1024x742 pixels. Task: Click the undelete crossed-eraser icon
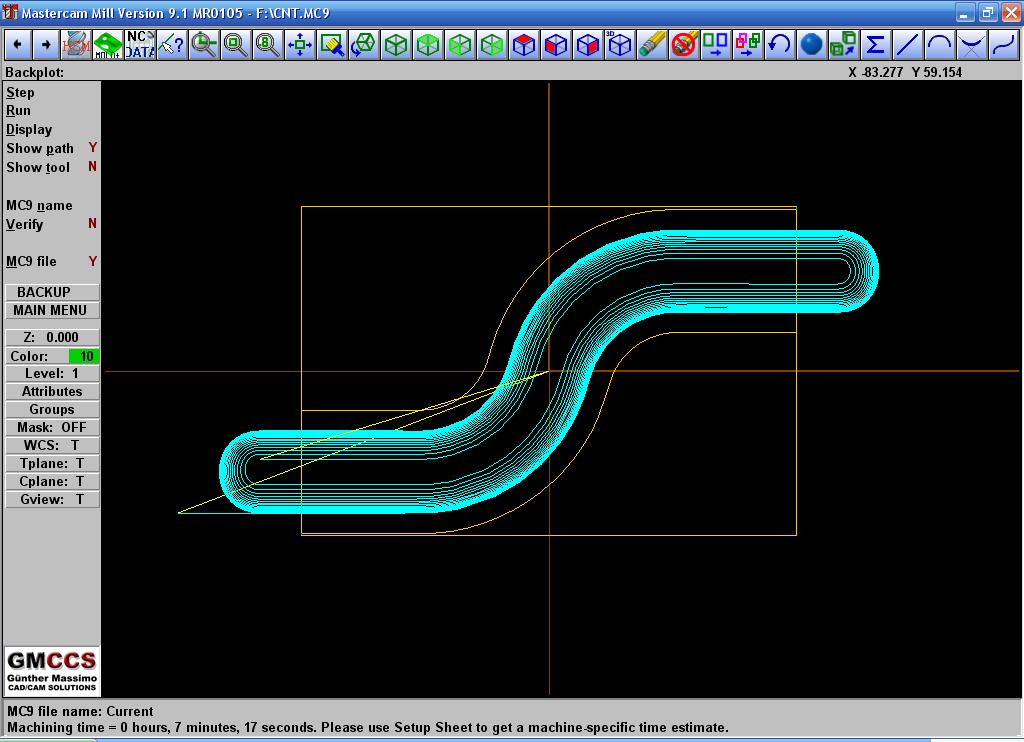[684, 44]
